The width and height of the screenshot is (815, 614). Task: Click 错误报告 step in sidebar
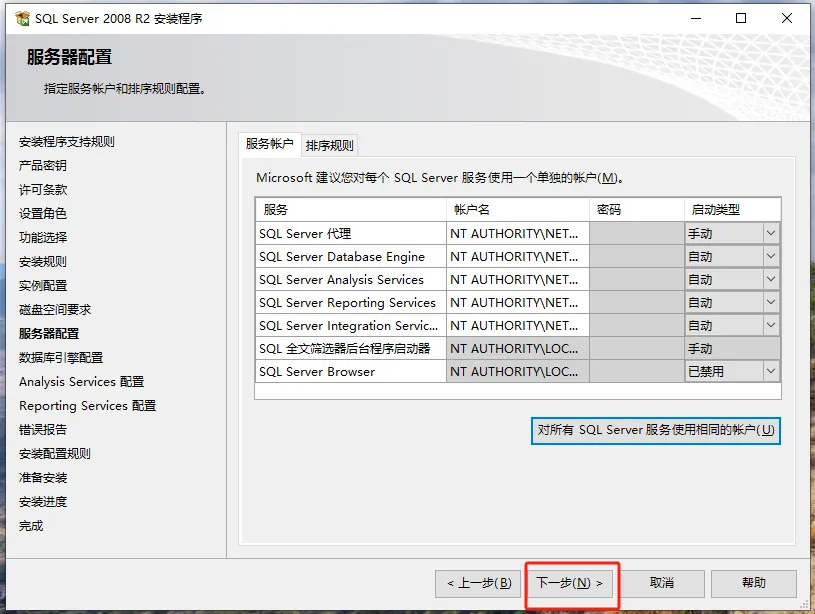coord(43,429)
